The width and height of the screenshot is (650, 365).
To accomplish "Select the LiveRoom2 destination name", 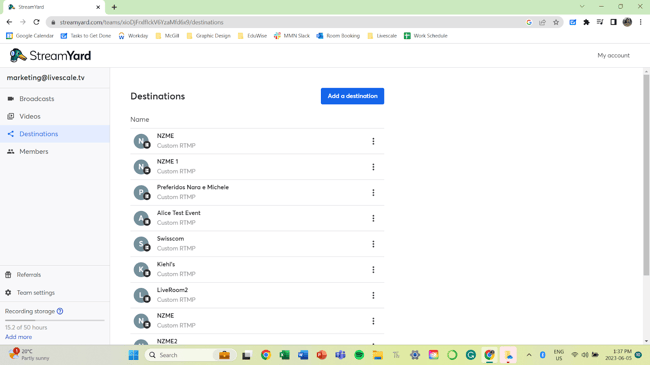I will pos(172,290).
